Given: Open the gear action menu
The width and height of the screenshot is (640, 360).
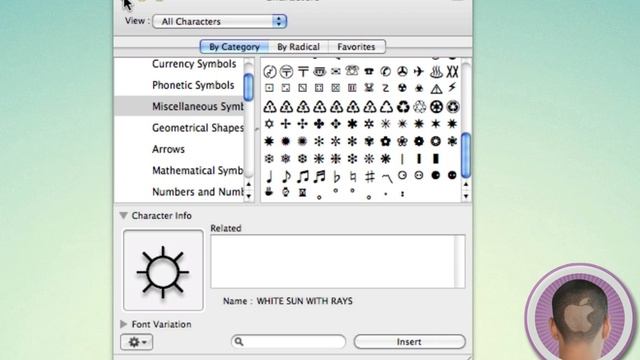Looking at the screenshot, I should coord(137,342).
